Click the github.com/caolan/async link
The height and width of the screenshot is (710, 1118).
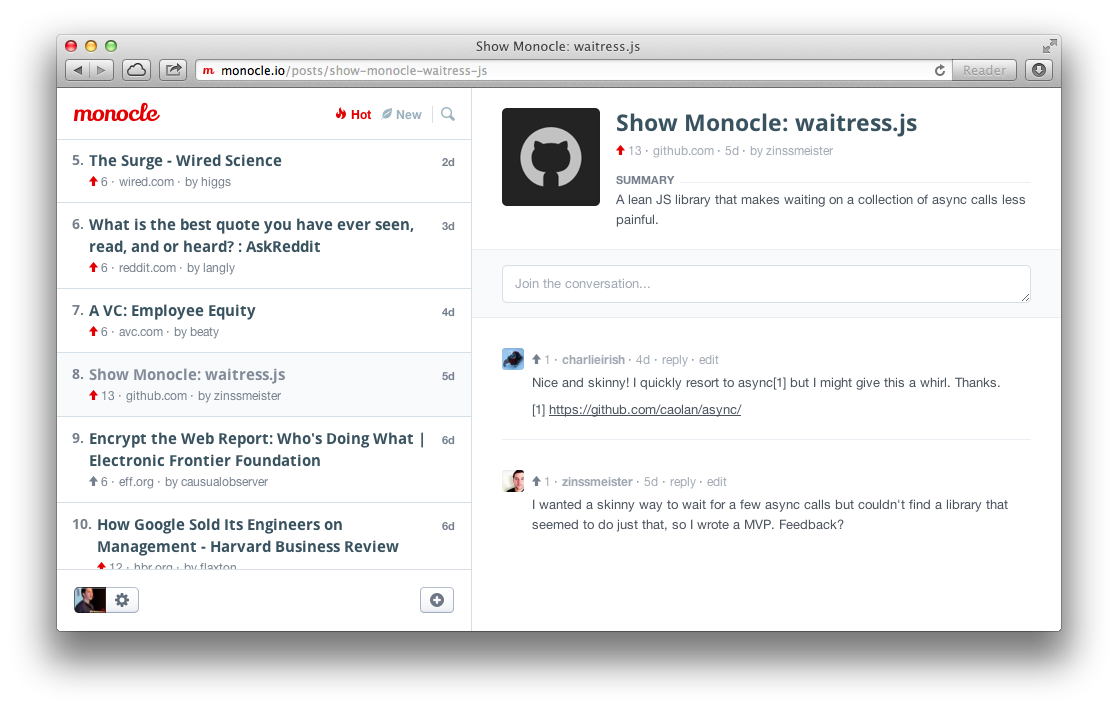[645, 410]
